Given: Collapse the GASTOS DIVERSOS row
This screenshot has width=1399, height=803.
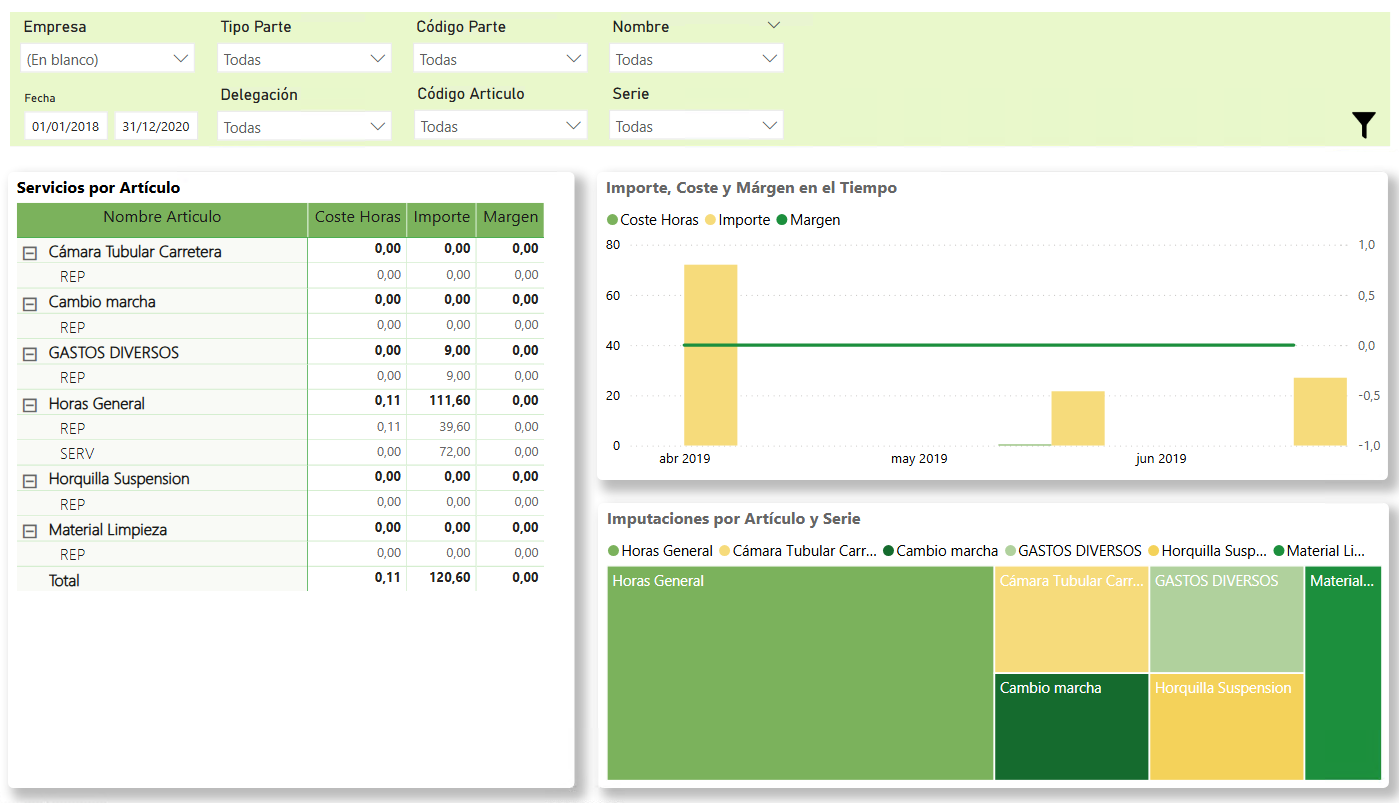Looking at the screenshot, I should [x=30, y=354].
